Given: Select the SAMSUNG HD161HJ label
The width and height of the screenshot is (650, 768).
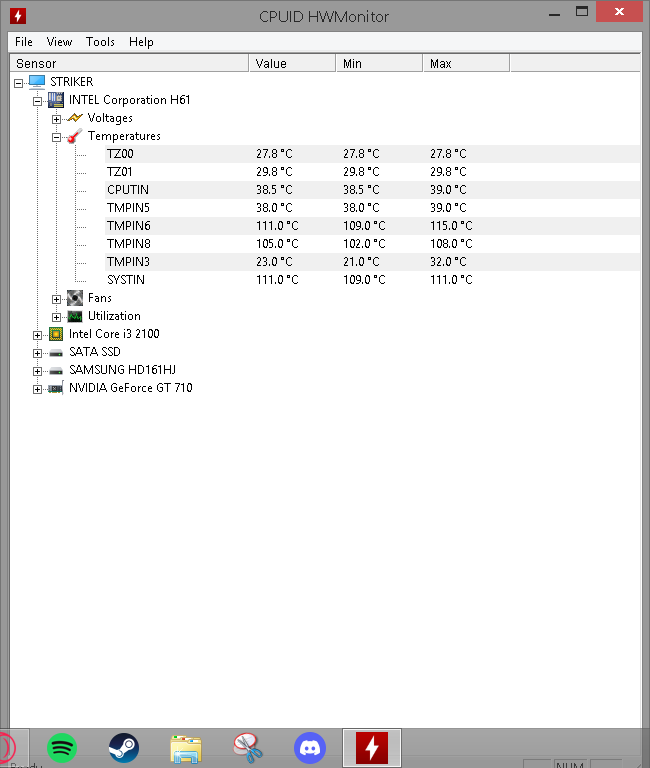Looking at the screenshot, I should click(x=122, y=370).
